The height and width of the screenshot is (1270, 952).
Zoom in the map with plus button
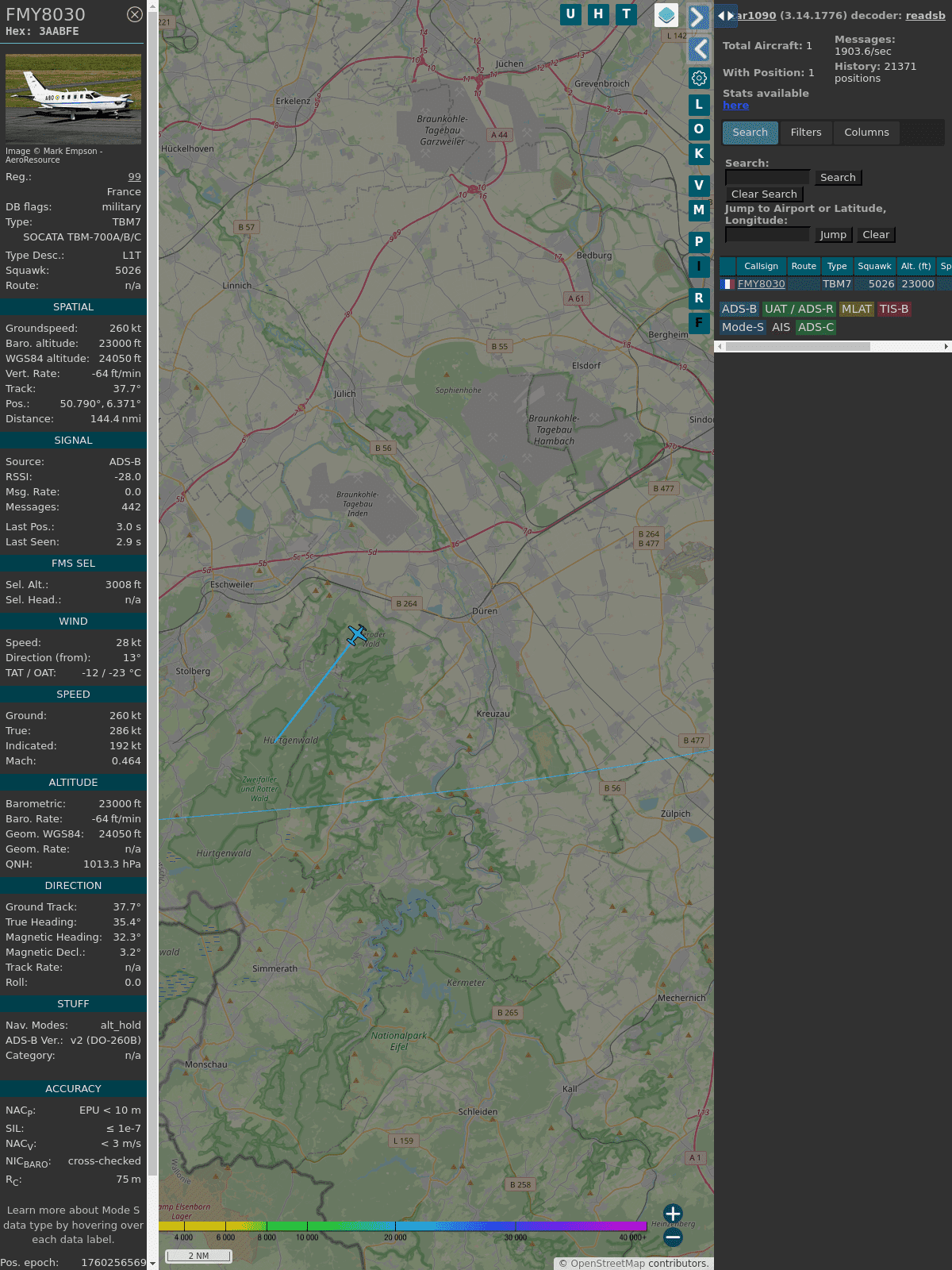point(673,1214)
